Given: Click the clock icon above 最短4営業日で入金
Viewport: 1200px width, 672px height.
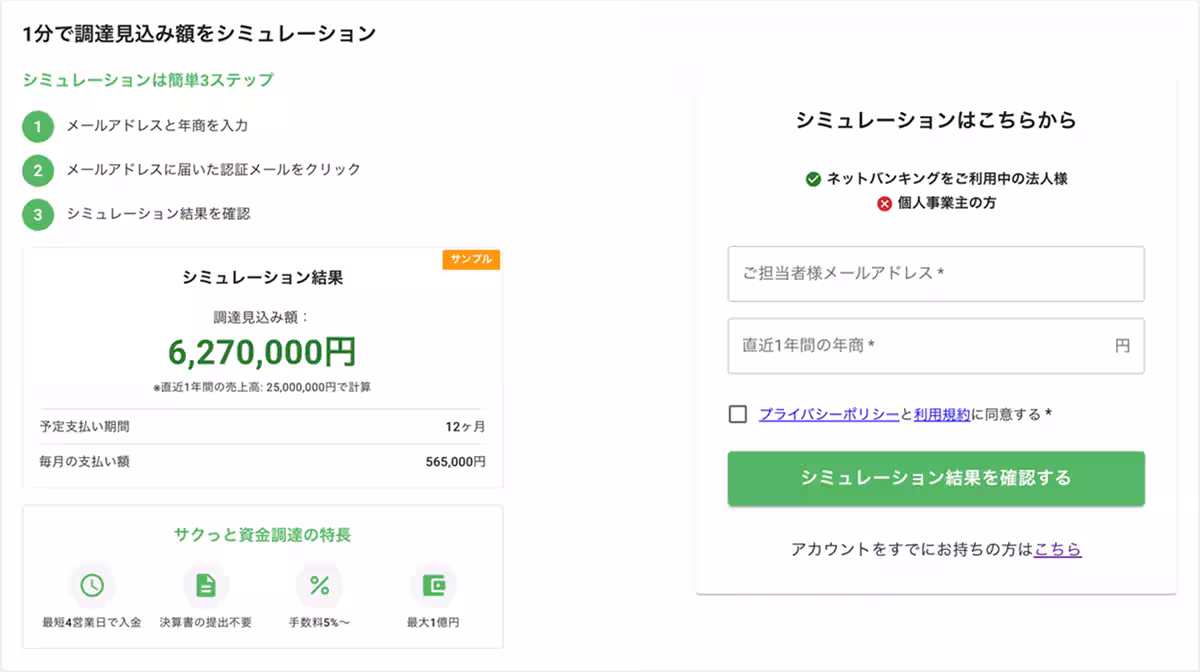Looking at the screenshot, I should click(x=91, y=585).
